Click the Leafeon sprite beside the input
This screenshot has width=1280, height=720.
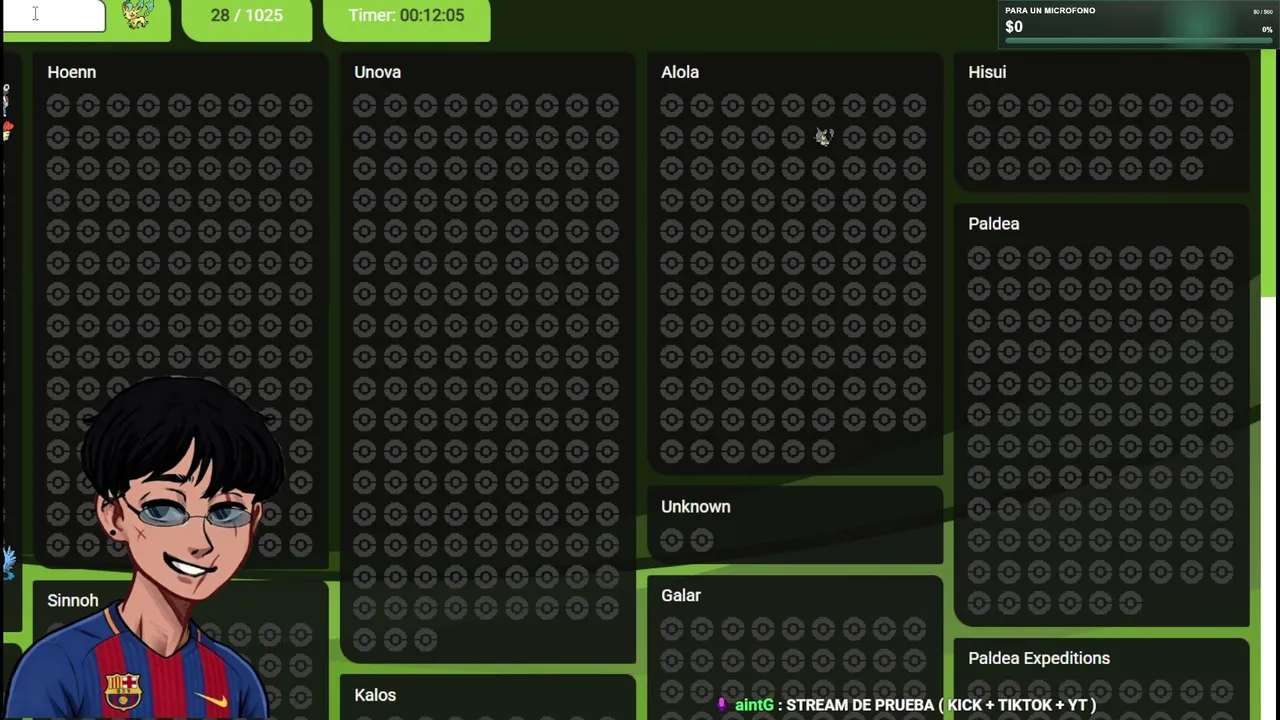(137, 15)
